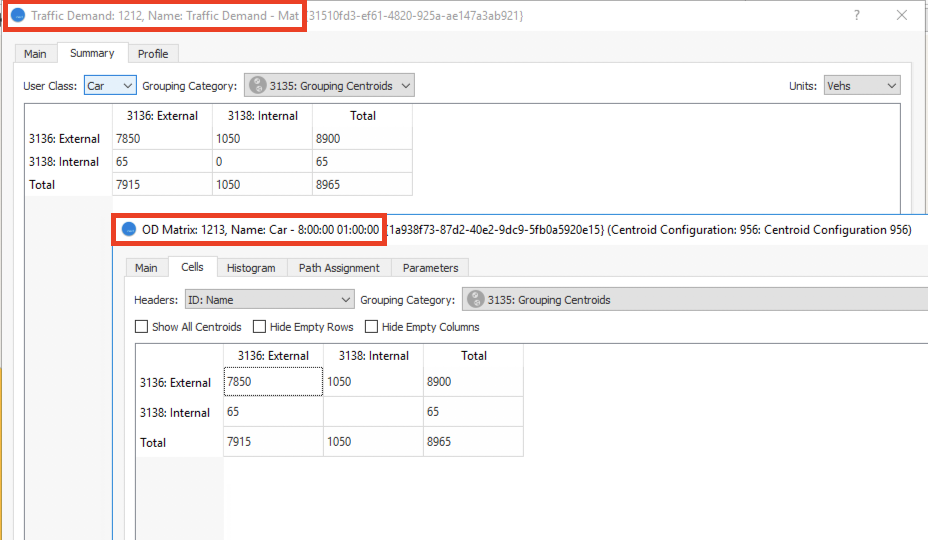Close the Traffic Demand dialog window
Viewport: 928px width, 540px height.
click(903, 16)
